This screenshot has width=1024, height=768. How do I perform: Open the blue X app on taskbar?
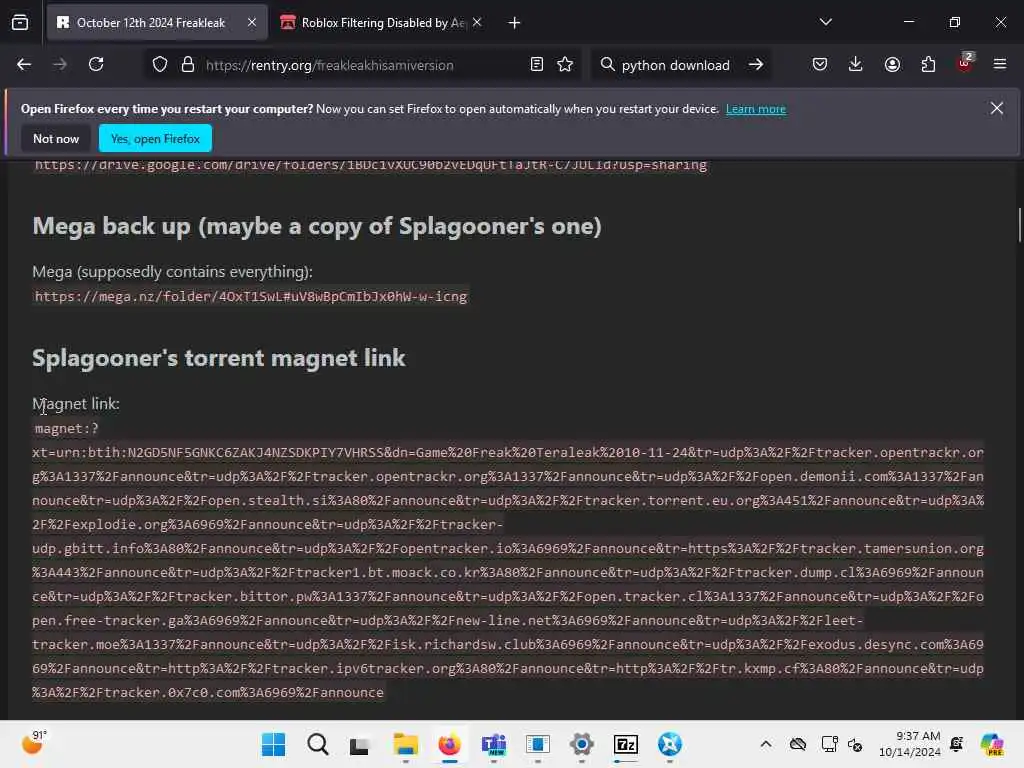point(669,744)
